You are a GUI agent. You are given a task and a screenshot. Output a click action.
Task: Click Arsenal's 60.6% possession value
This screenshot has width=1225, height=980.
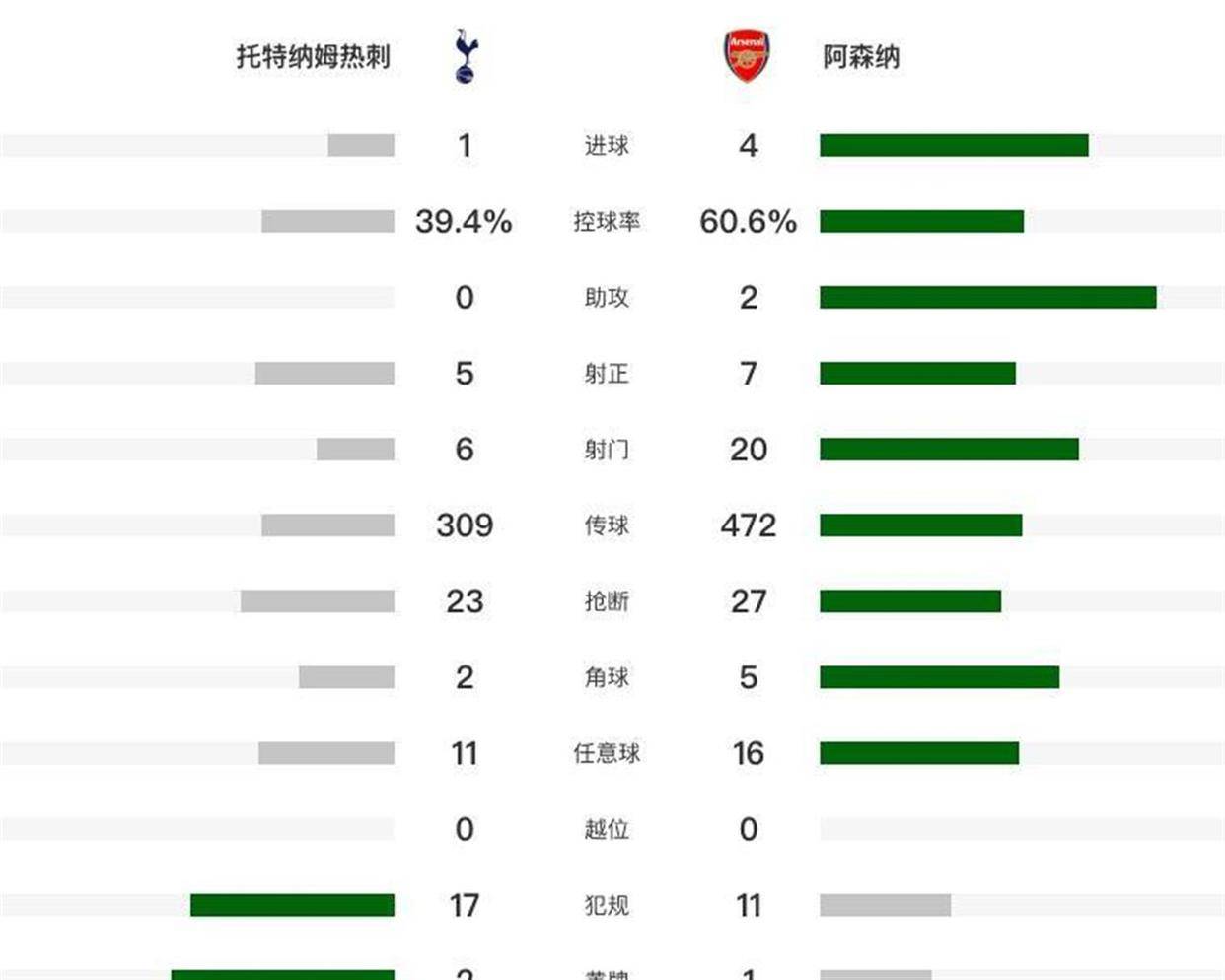[x=748, y=222]
